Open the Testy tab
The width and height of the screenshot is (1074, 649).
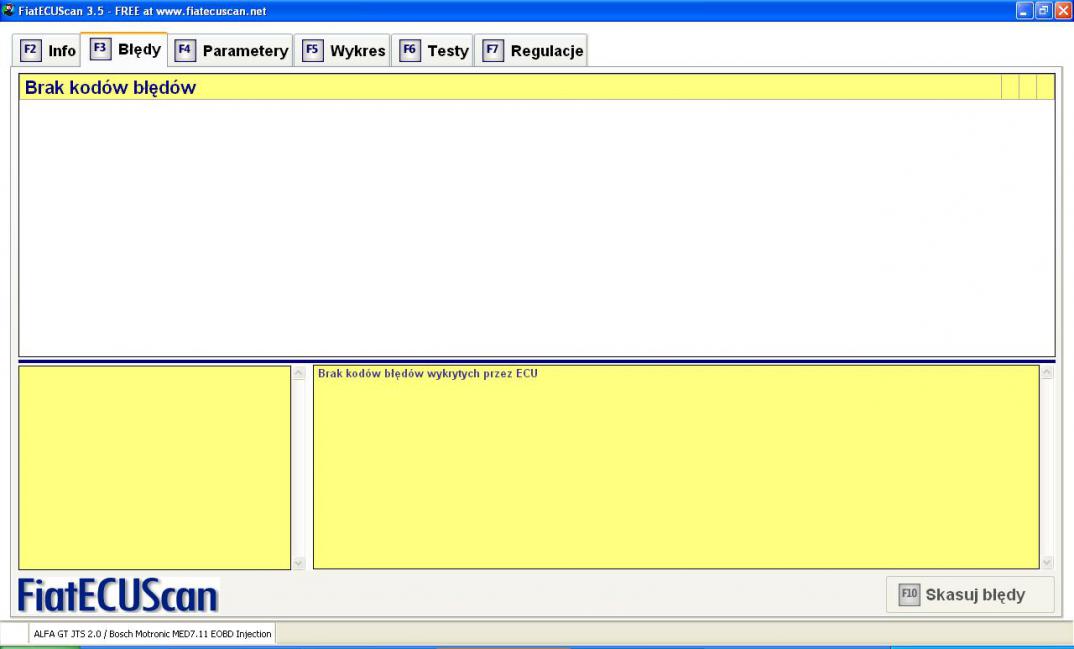[432, 51]
